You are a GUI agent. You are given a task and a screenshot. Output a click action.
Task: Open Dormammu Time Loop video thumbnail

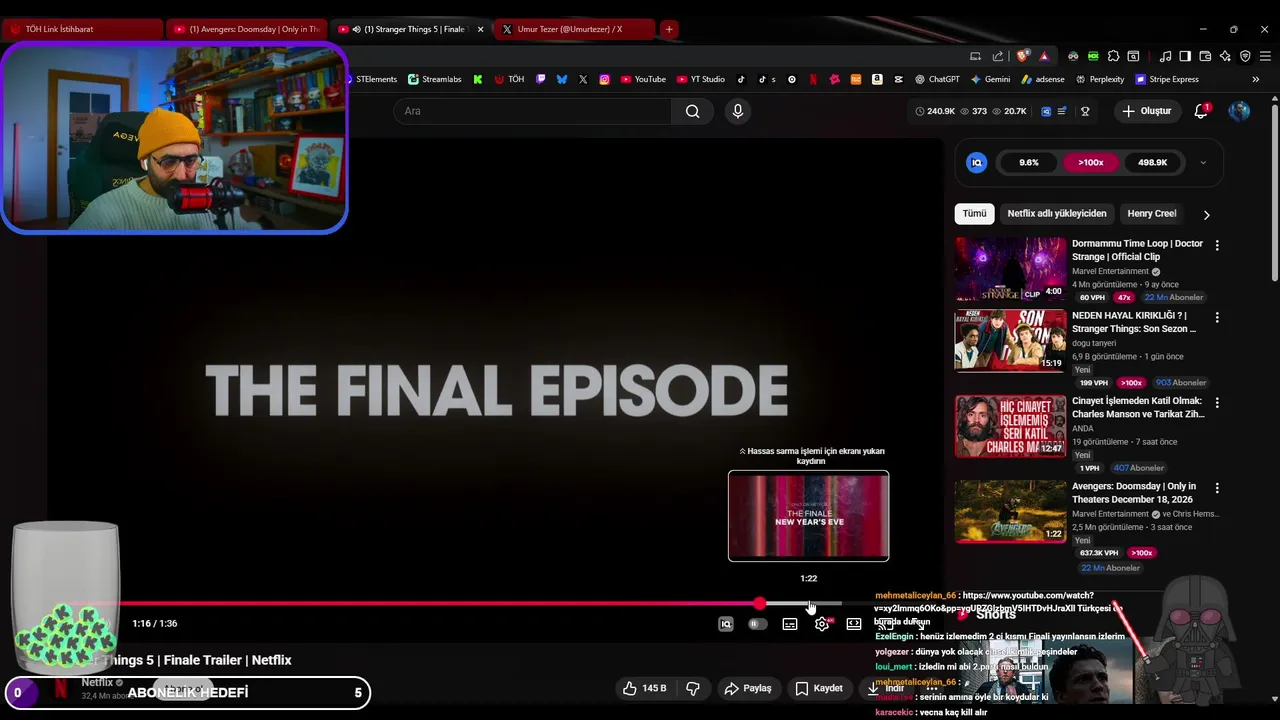(1010, 269)
